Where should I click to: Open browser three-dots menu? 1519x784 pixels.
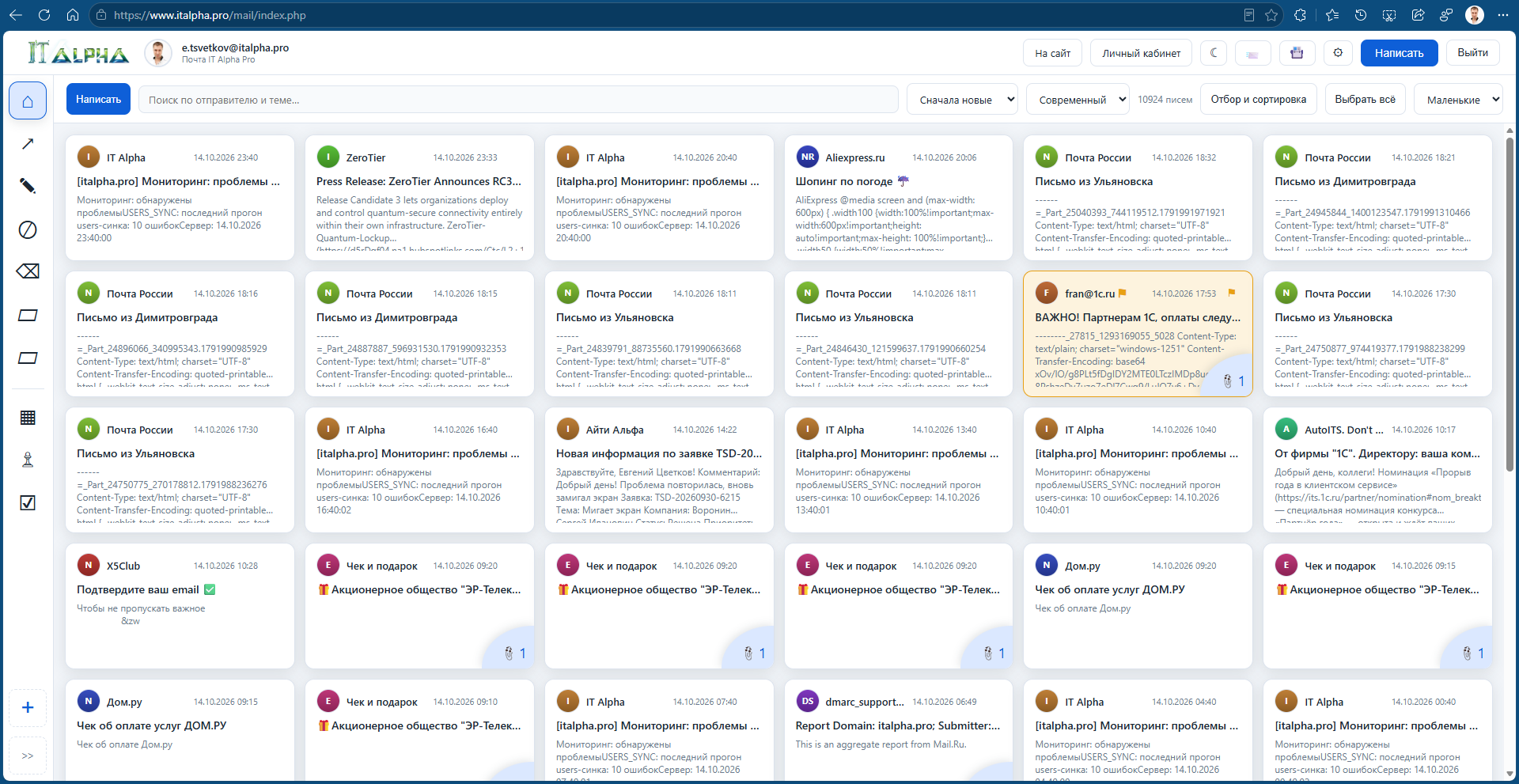tap(1502, 15)
